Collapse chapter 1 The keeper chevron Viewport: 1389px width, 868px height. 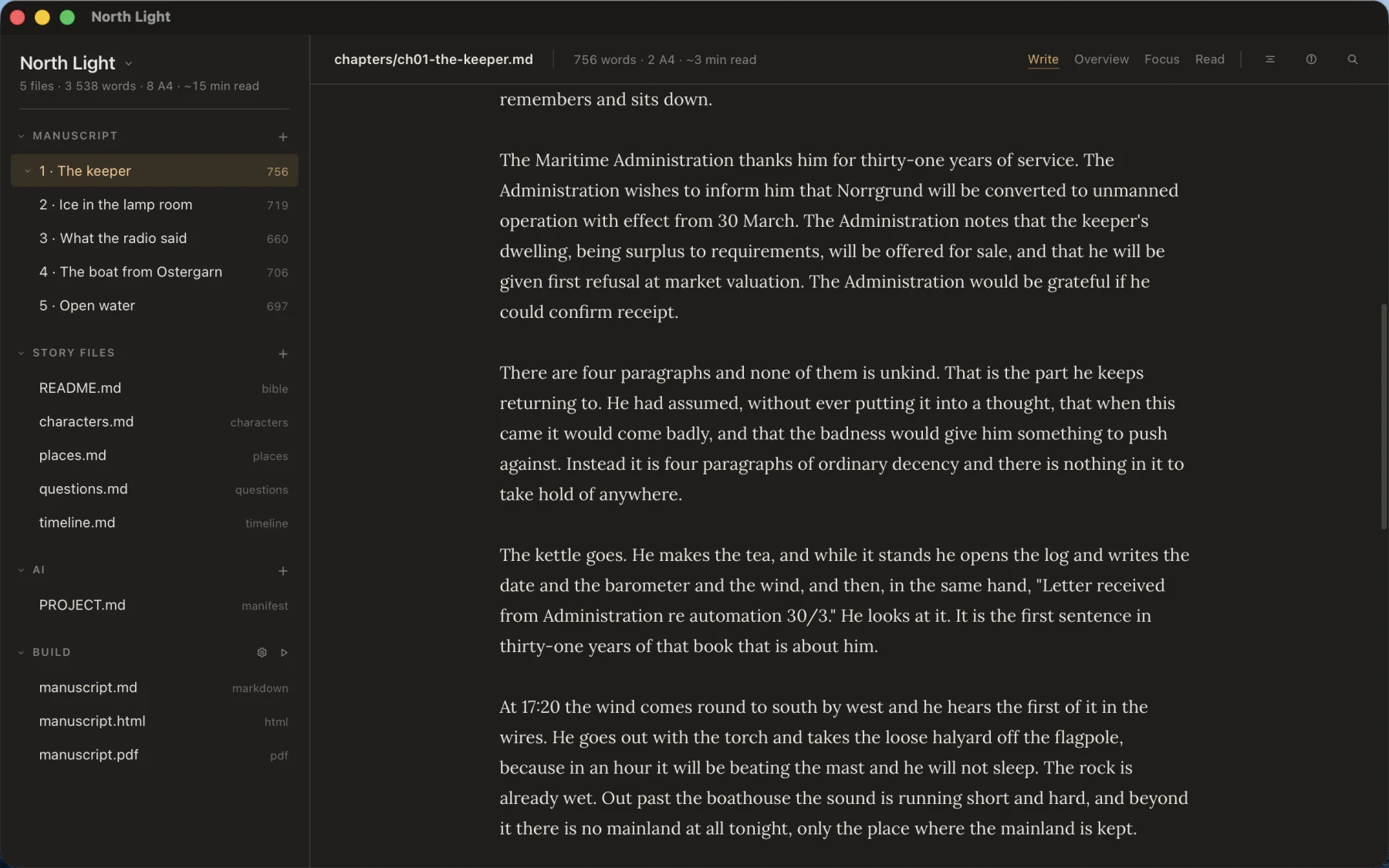tap(27, 171)
